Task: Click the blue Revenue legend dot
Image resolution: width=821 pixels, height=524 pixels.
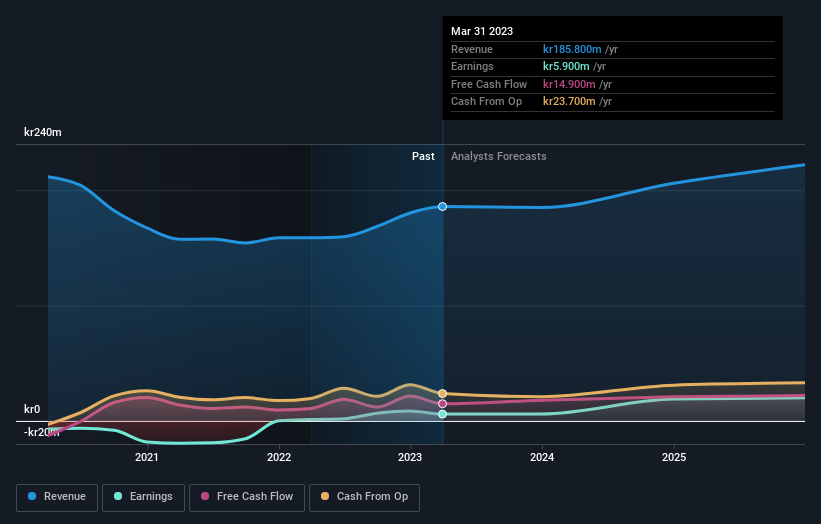Action: 32,496
